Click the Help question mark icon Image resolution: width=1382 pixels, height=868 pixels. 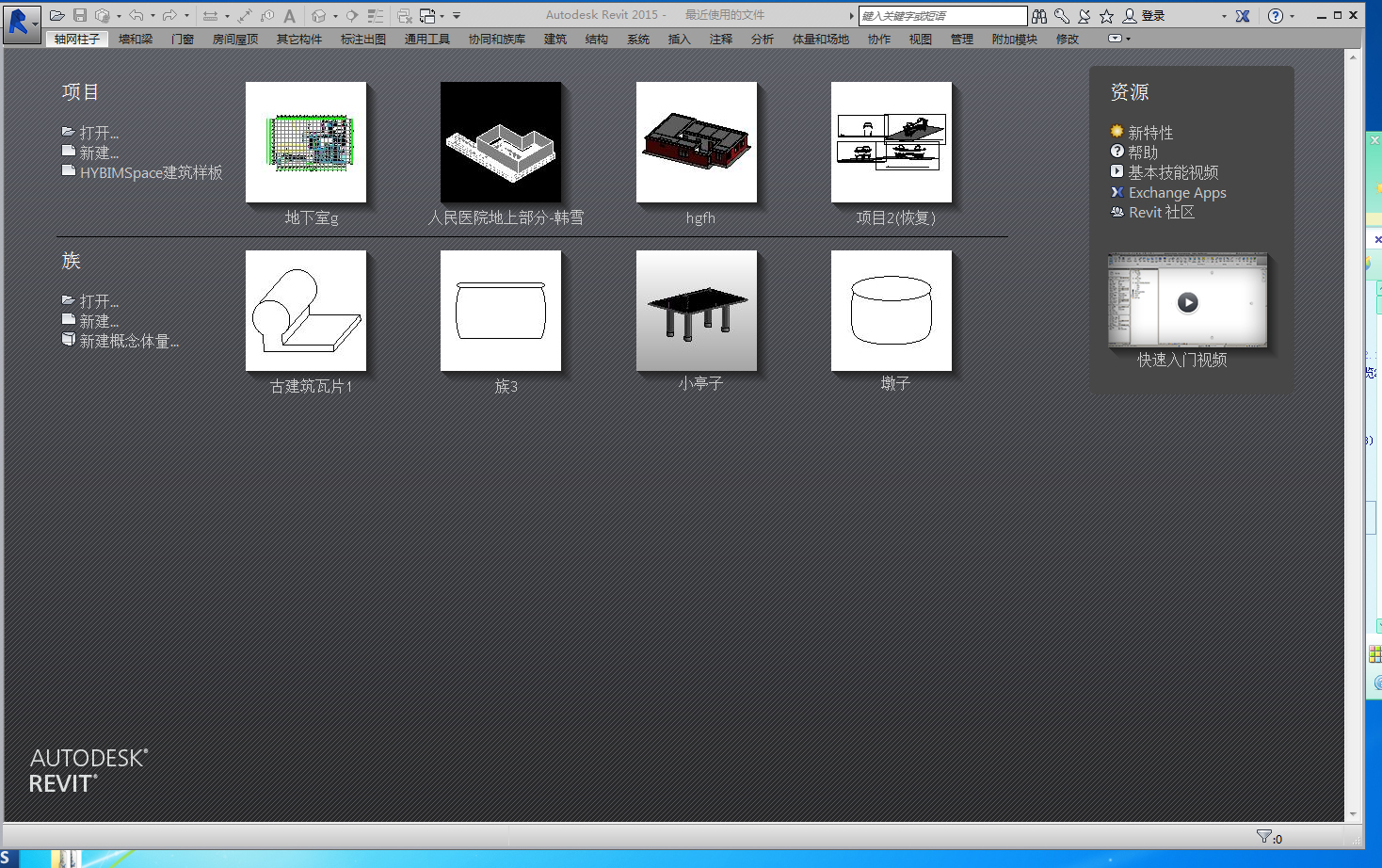(x=1276, y=16)
